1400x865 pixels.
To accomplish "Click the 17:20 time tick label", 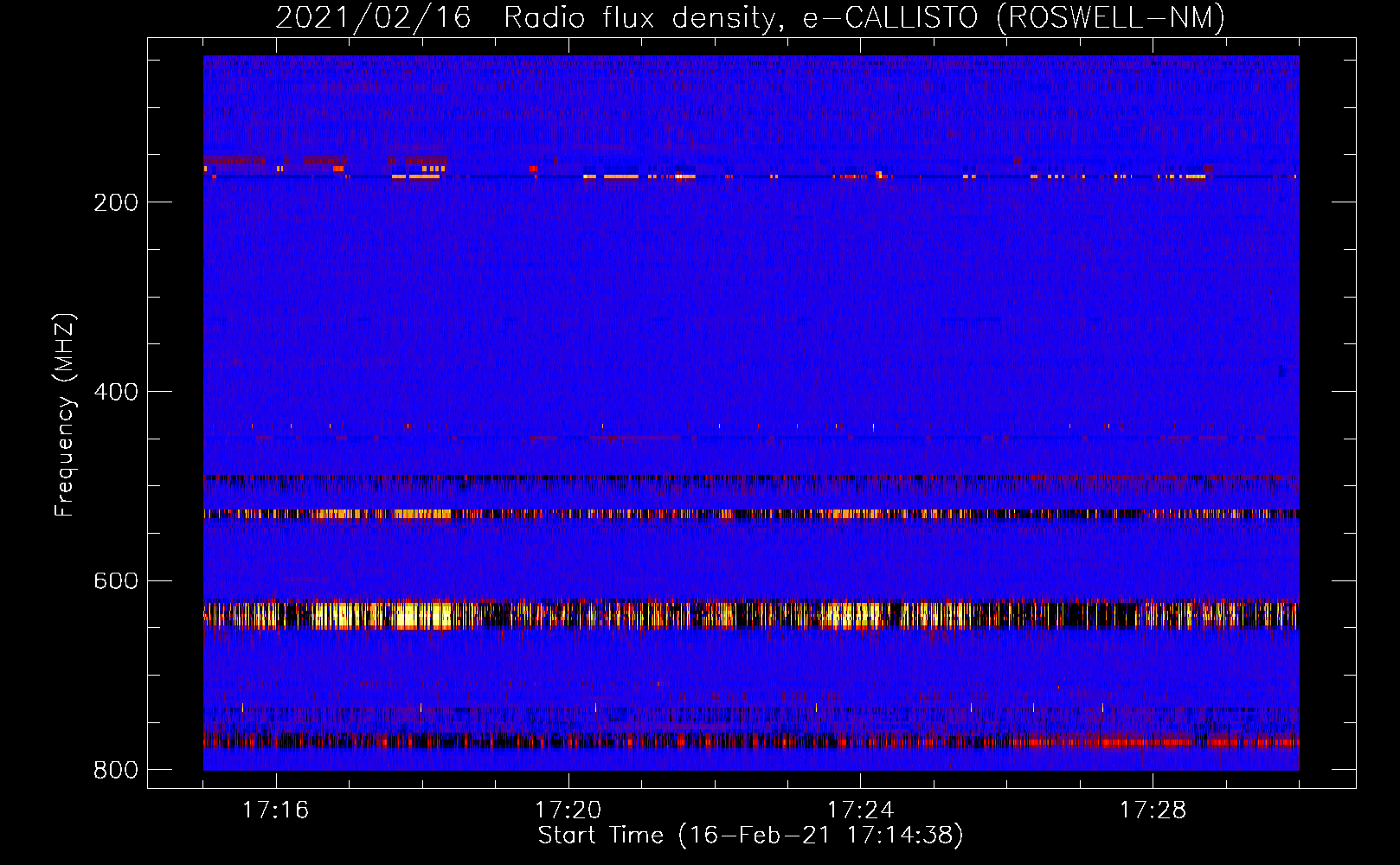I will click(x=568, y=811).
